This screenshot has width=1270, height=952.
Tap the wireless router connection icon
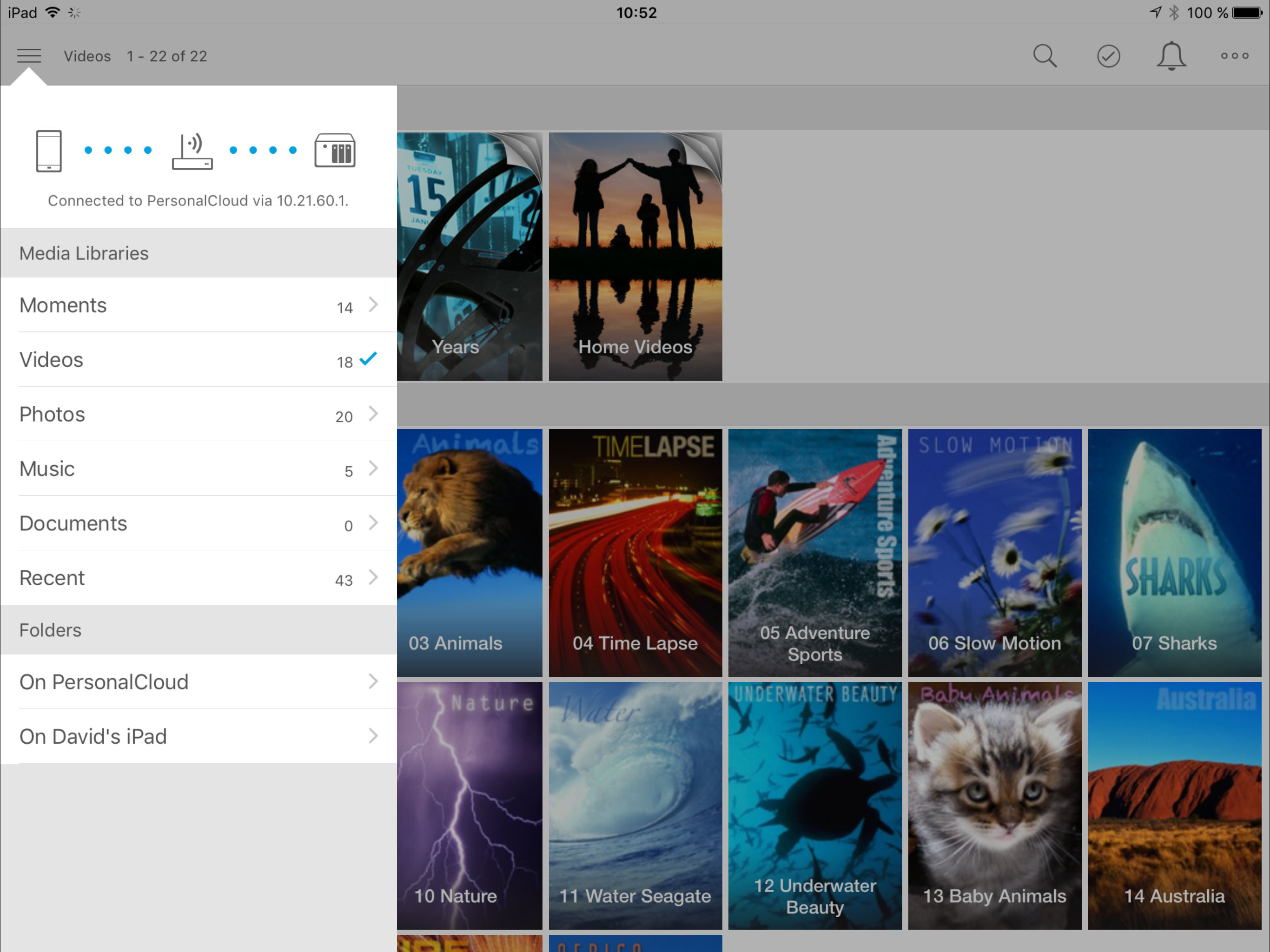pyautogui.click(x=192, y=151)
